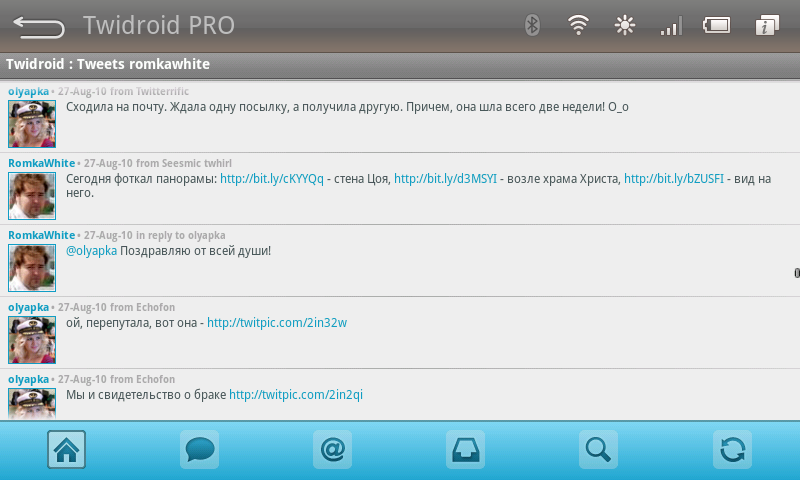Open olyapka avatar beside 'свидетельство о браке' tweet
This screenshot has height=480, width=800.
pos(32,404)
